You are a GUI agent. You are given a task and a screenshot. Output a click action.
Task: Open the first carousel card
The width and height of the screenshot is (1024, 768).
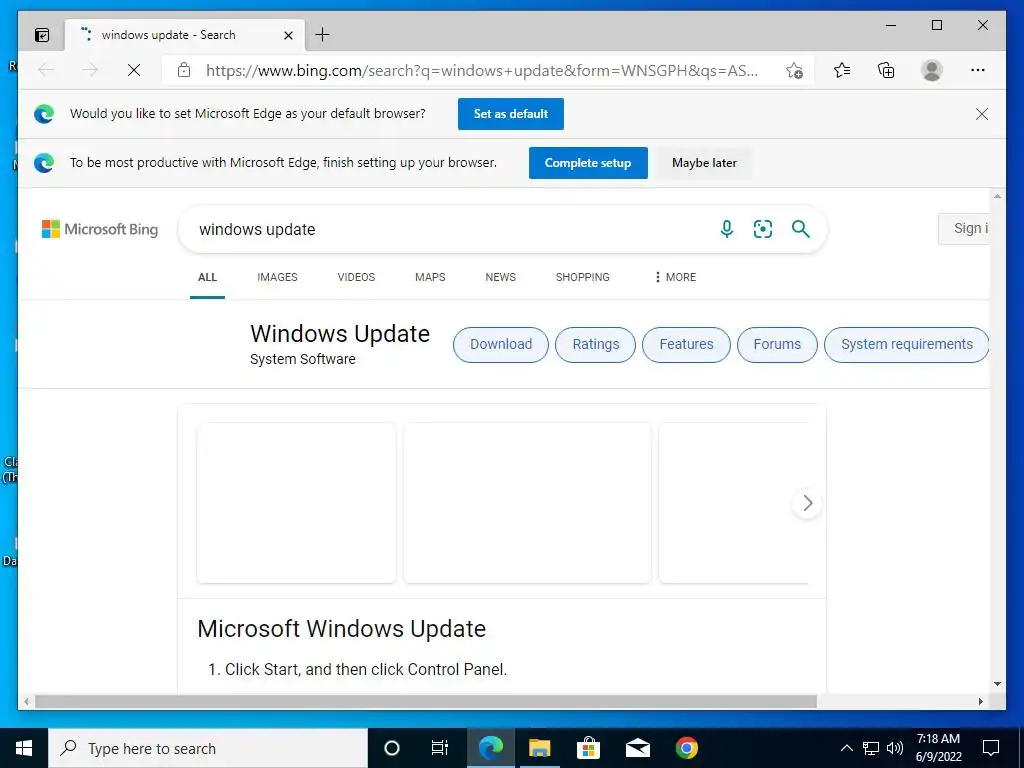point(296,502)
